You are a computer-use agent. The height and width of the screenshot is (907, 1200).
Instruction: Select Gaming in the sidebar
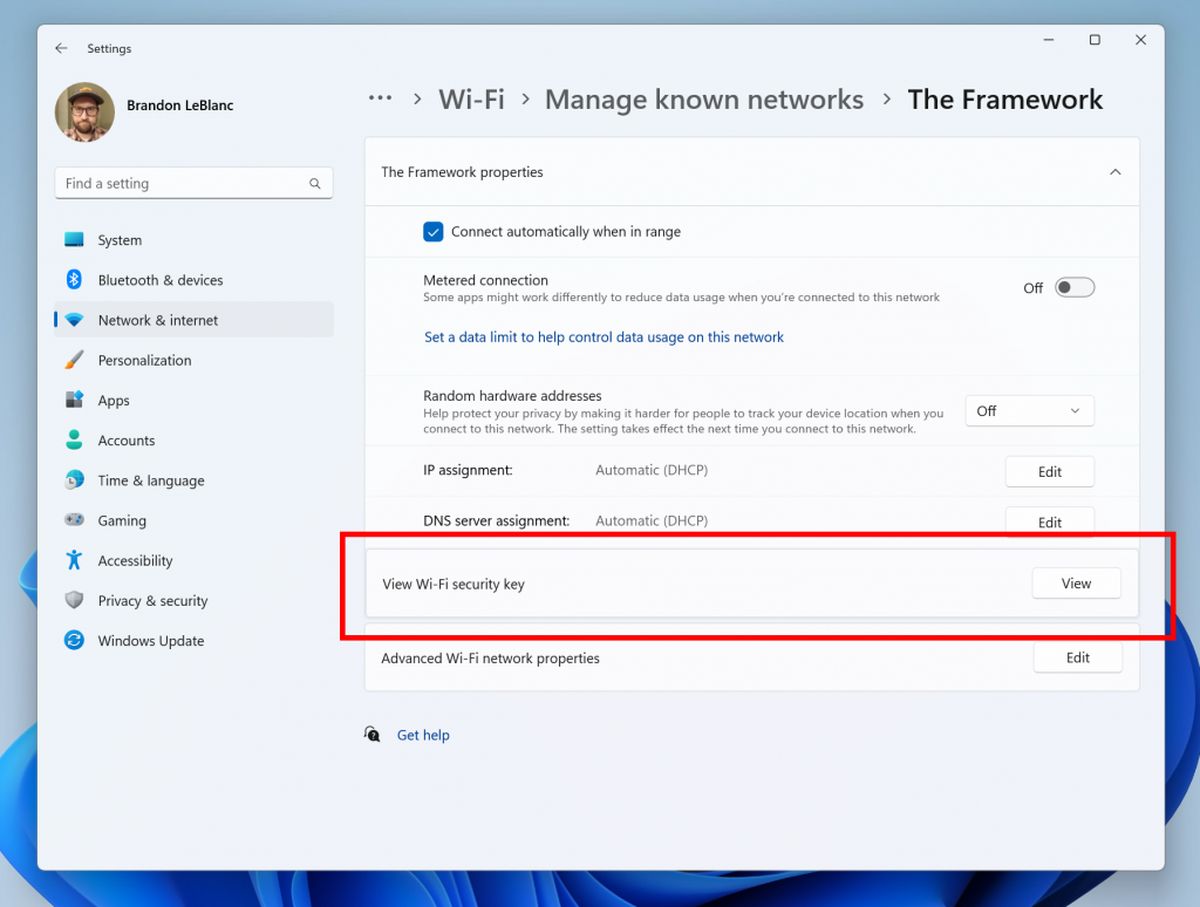click(x=121, y=520)
